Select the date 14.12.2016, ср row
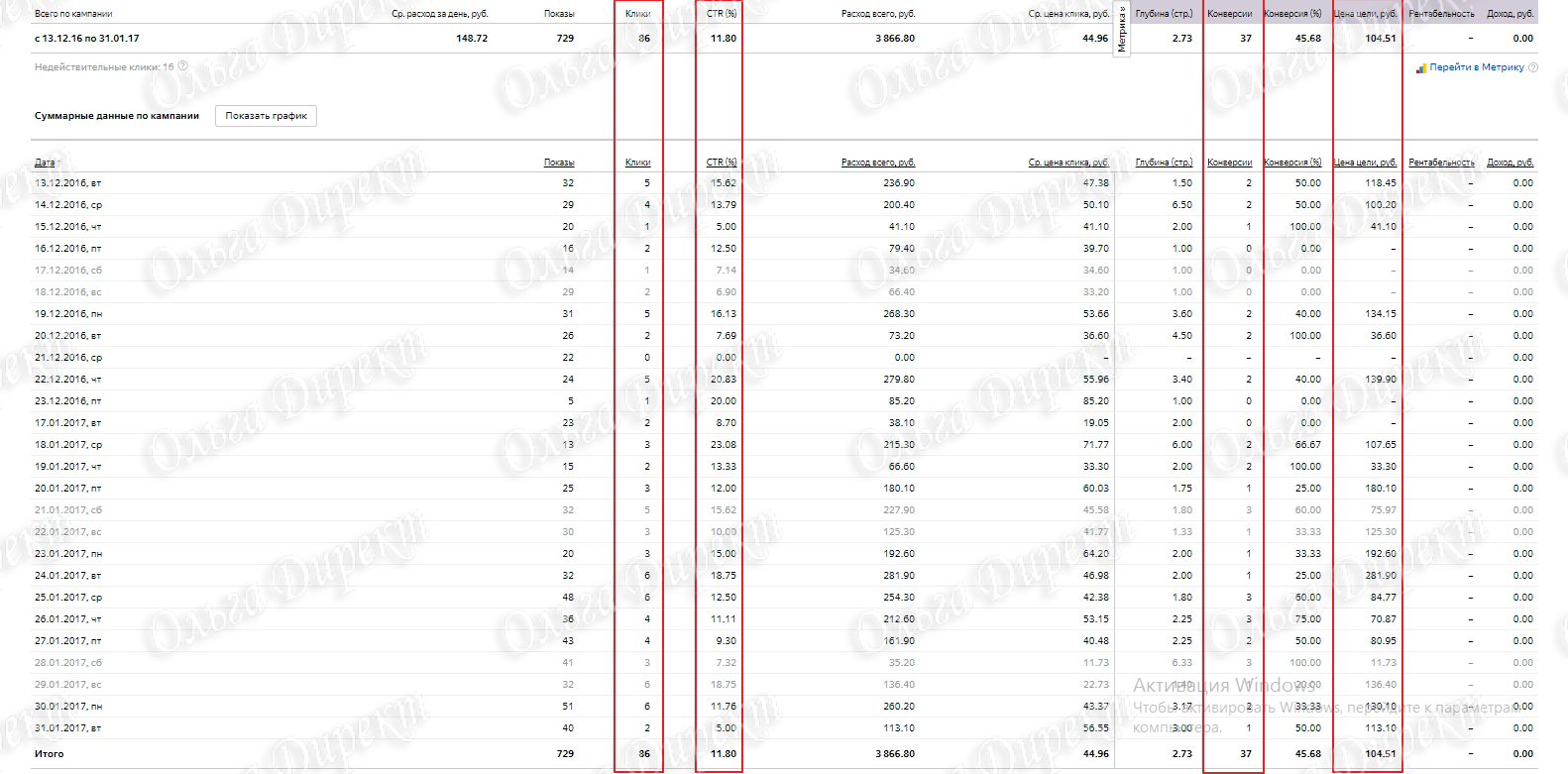The width and height of the screenshot is (1568, 774). coord(784,205)
